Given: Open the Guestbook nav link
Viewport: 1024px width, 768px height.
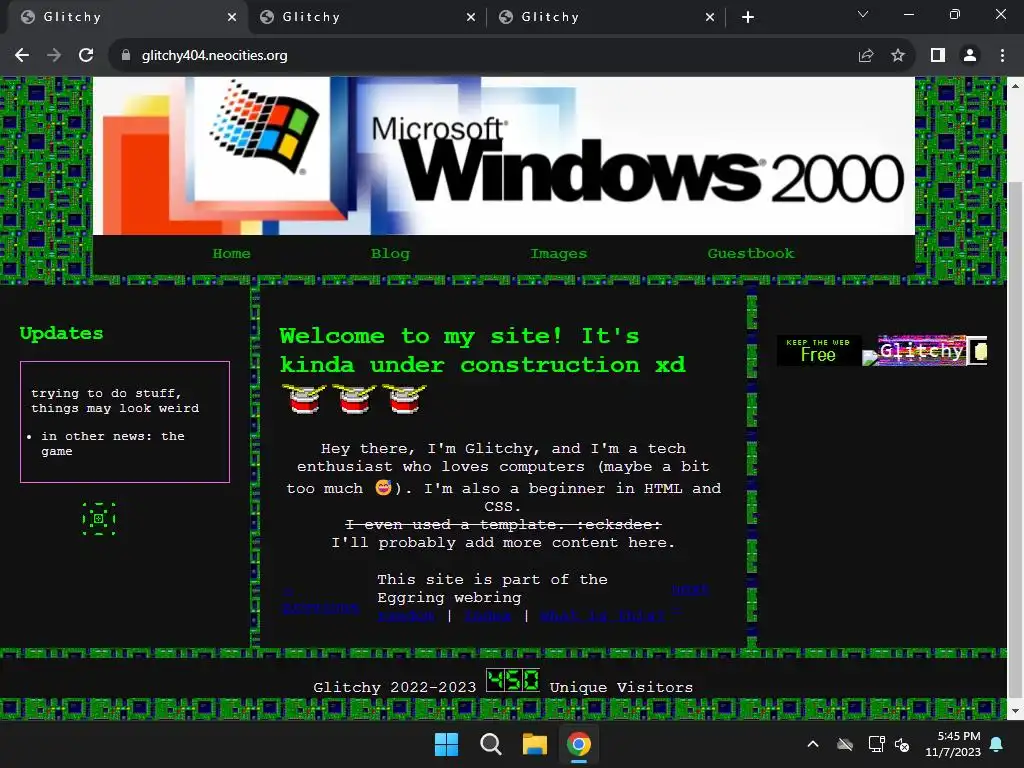Looking at the screenshot, I should pyautogui.click(x=751, y=253).
